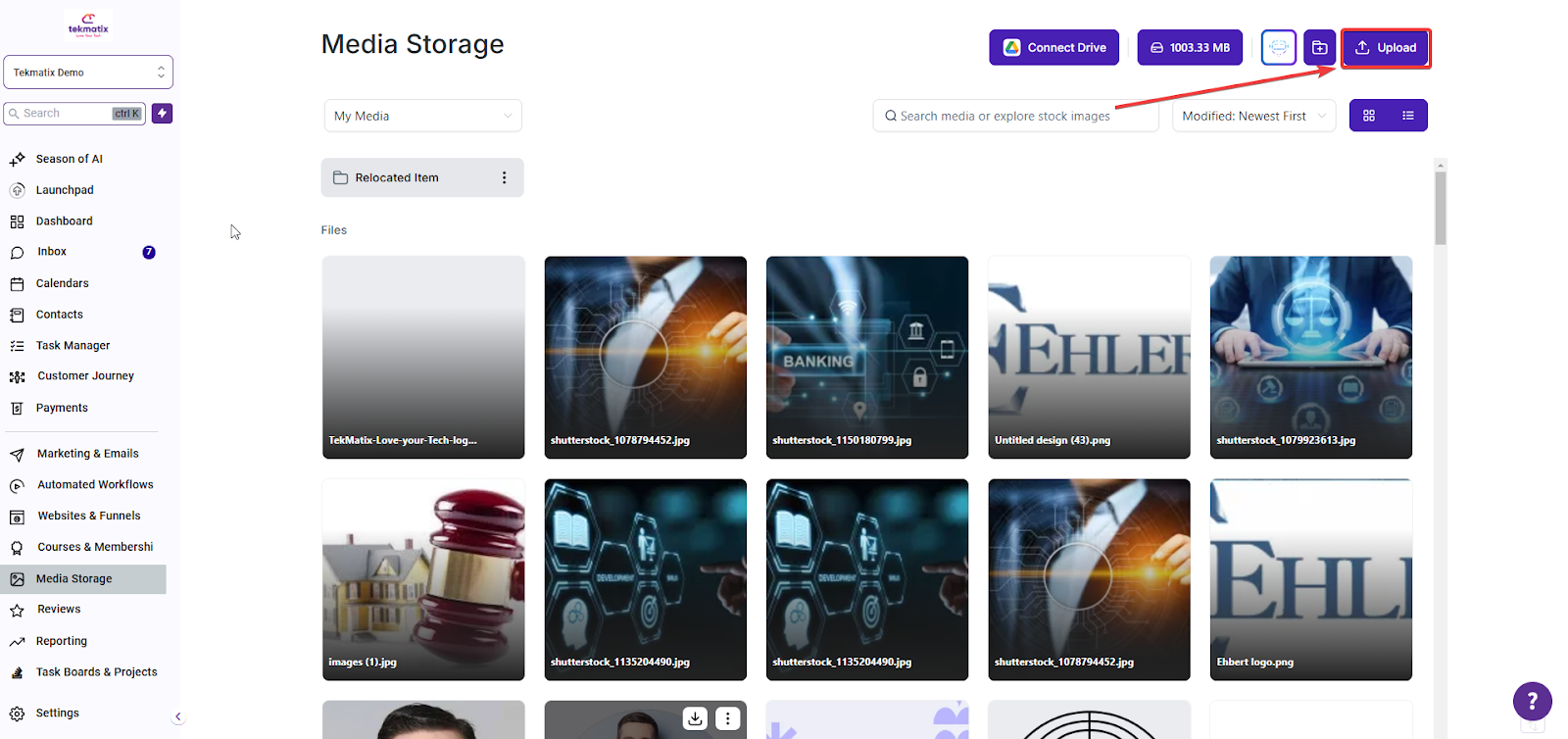The height and width of the screenshot is (739, 1568).
Task: Click the Inbox chat bubble icon
Action: (x=17, y=253)
